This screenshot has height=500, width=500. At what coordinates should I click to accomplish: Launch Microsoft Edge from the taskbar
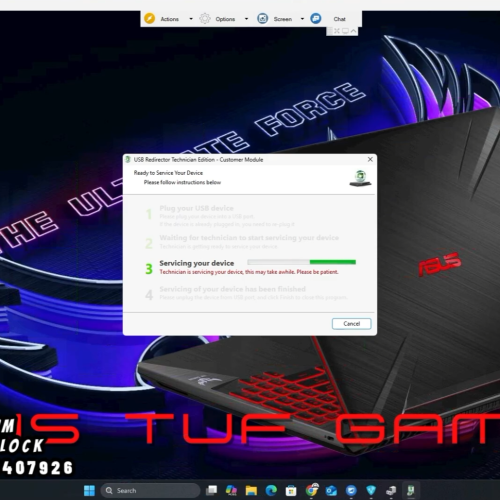click(271, 490)
